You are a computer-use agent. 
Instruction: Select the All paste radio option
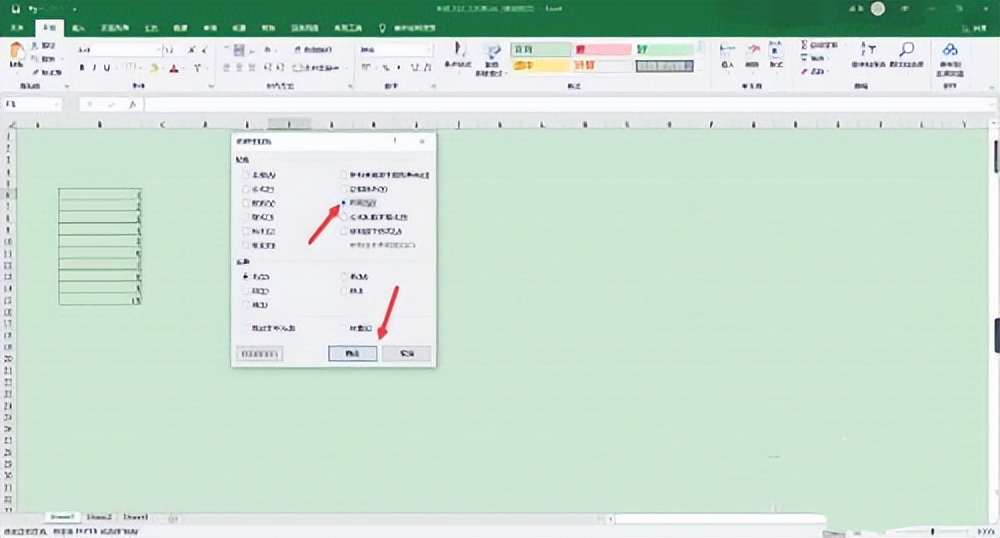tap(246, 175)
